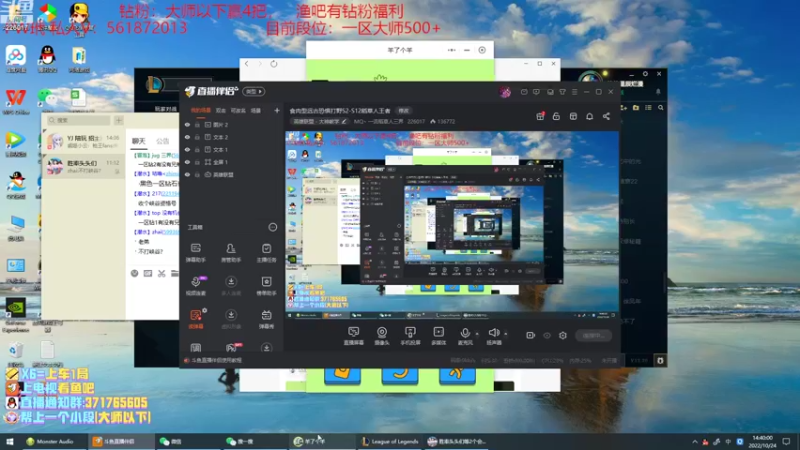Click the user avatar in companion title bar

pos(505,92)
